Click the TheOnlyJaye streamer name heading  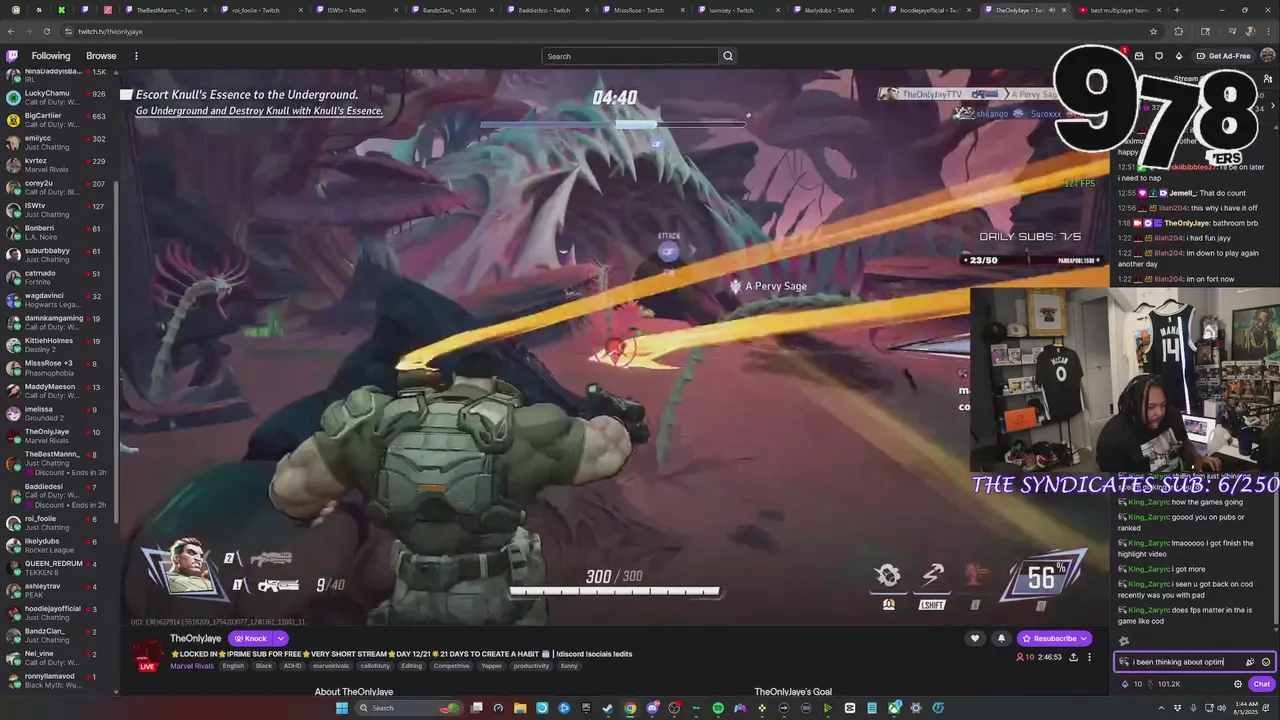point(195,638)
